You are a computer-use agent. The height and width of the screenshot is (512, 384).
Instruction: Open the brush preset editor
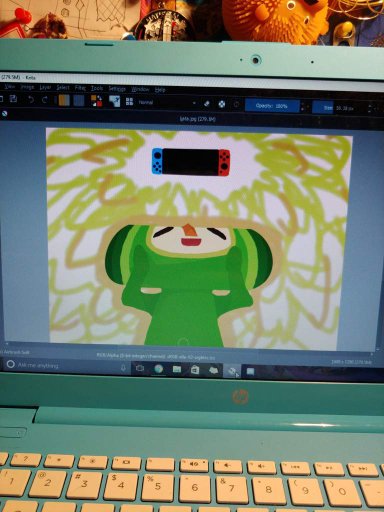[114, 101]
